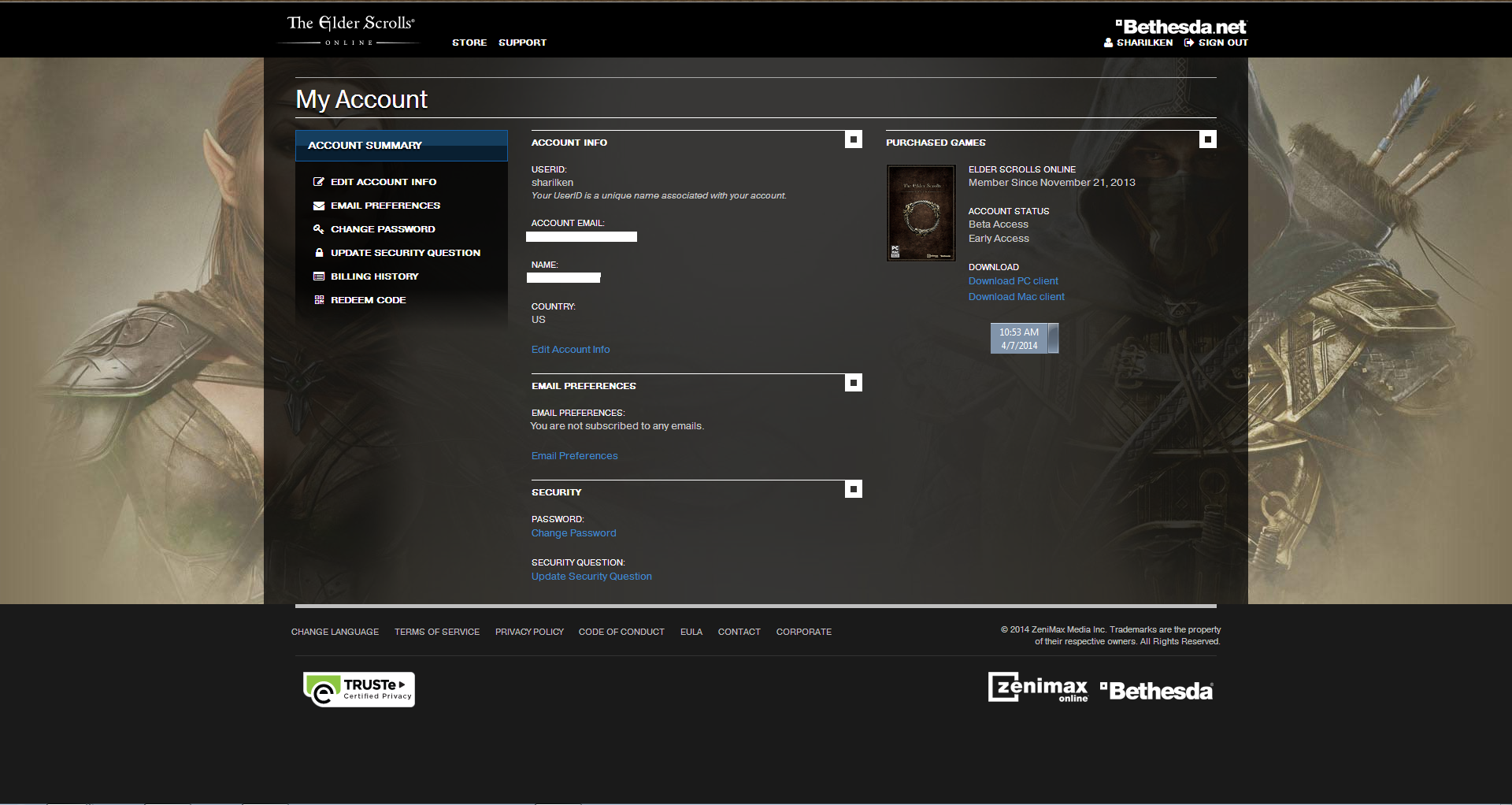Open the Support menu

click(522, 43)
